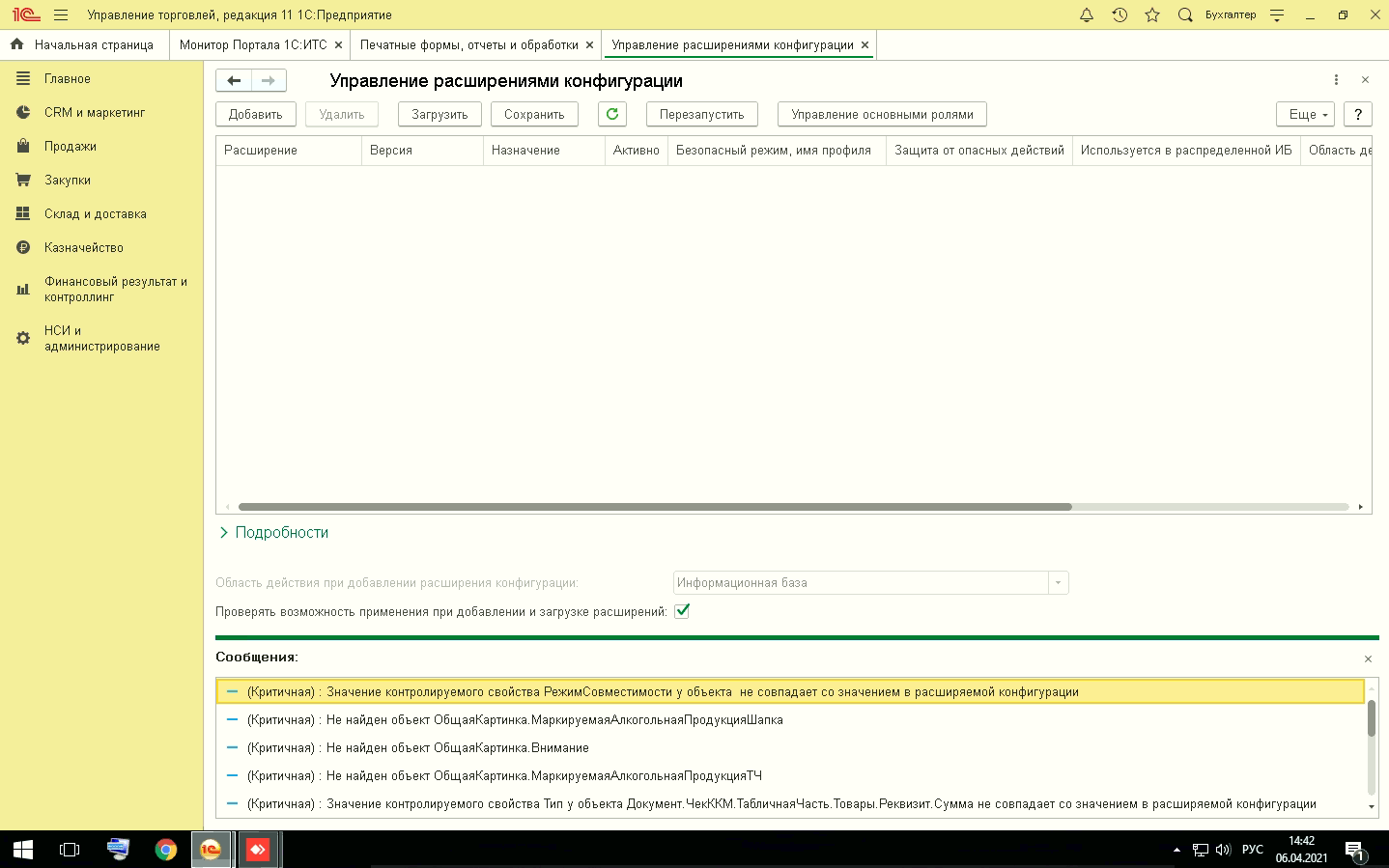Click the green refresh icon button

point(611,114)
